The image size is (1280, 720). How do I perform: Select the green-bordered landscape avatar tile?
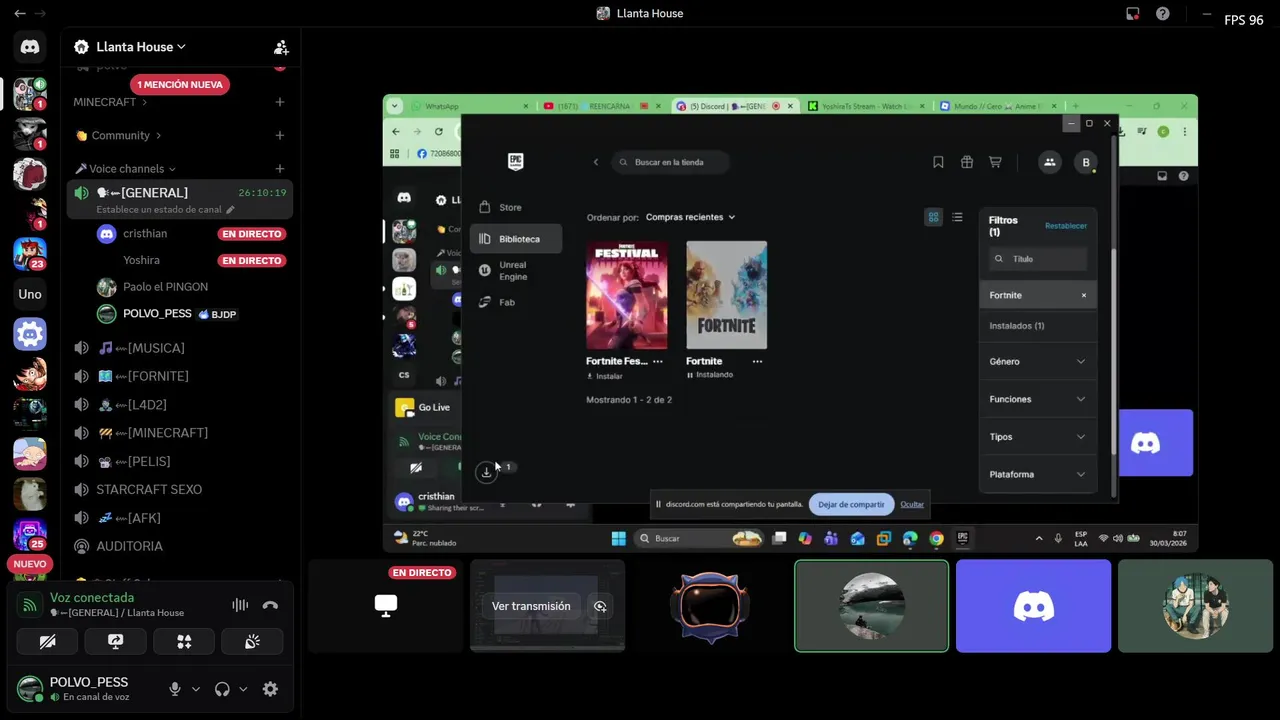[871, 606]
